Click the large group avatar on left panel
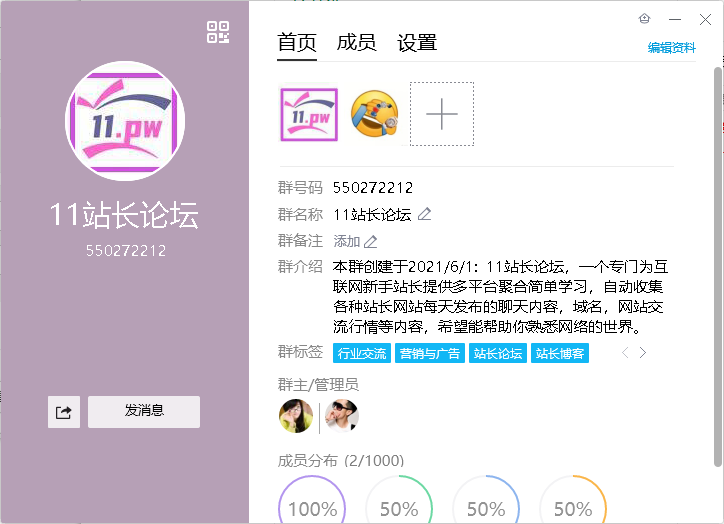 click(x=125, y=121)
